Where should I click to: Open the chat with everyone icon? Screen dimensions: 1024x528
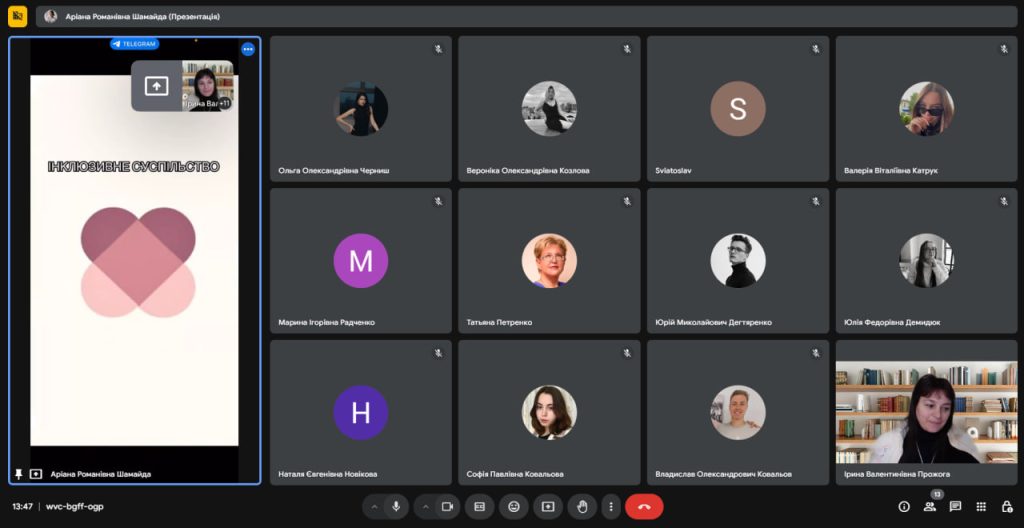(x=955, y=506)
